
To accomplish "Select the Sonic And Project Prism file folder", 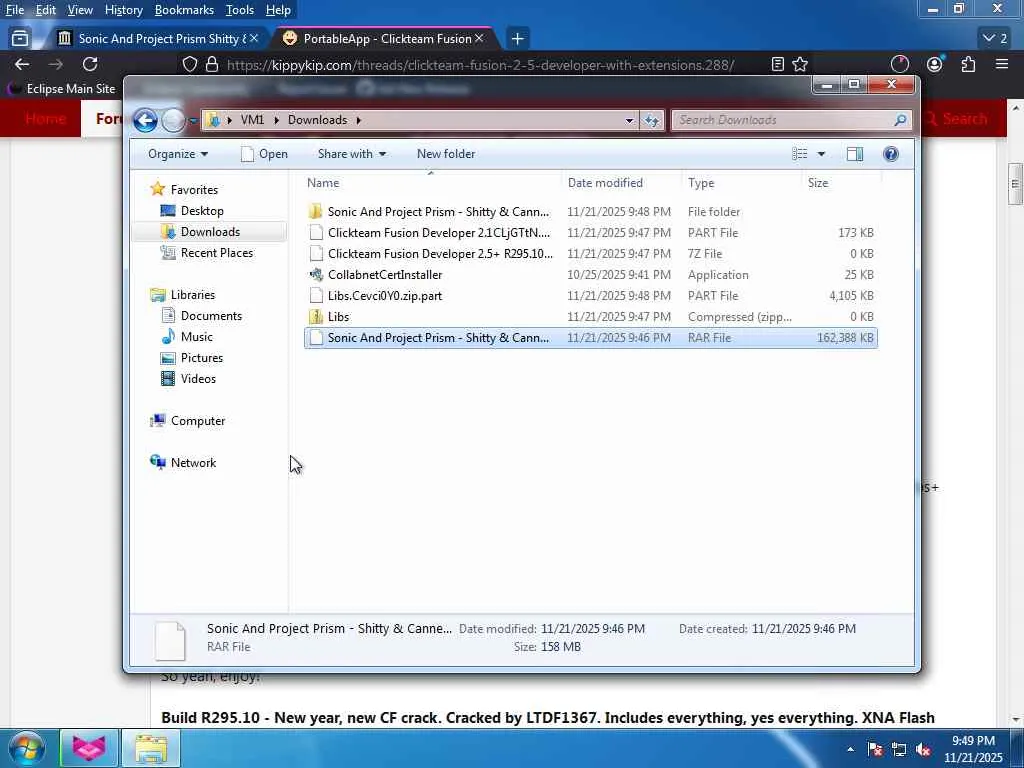I will click(590, 212).
